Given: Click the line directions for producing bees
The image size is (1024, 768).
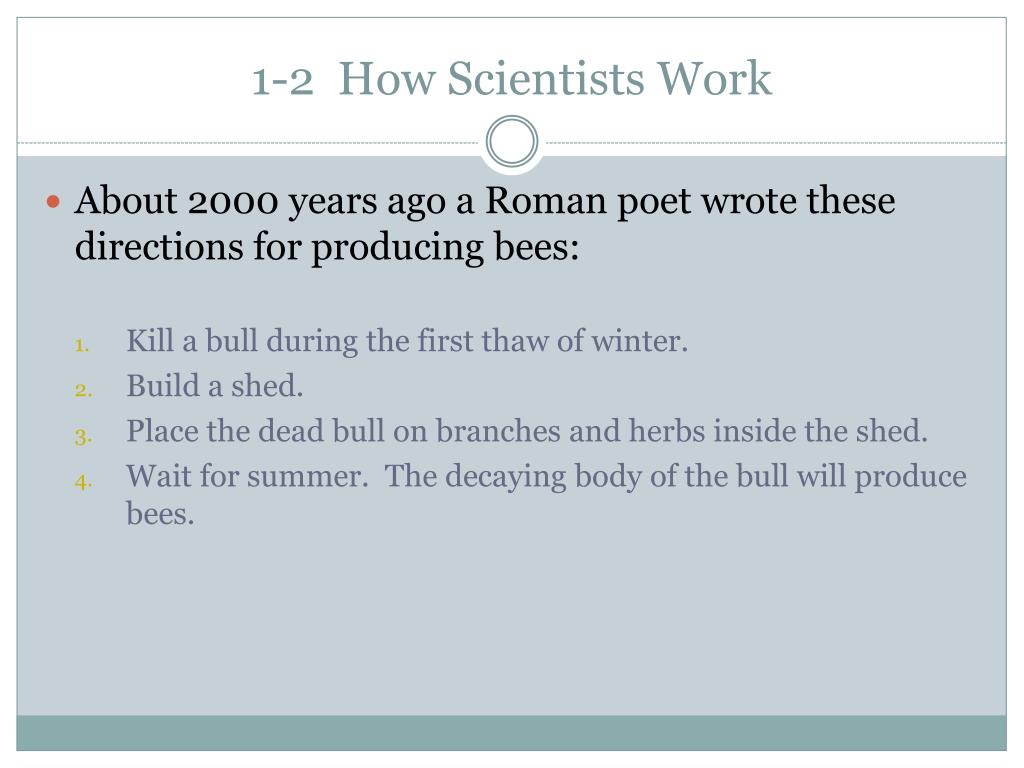Looking at the screenshot, I should click(327, 248).
